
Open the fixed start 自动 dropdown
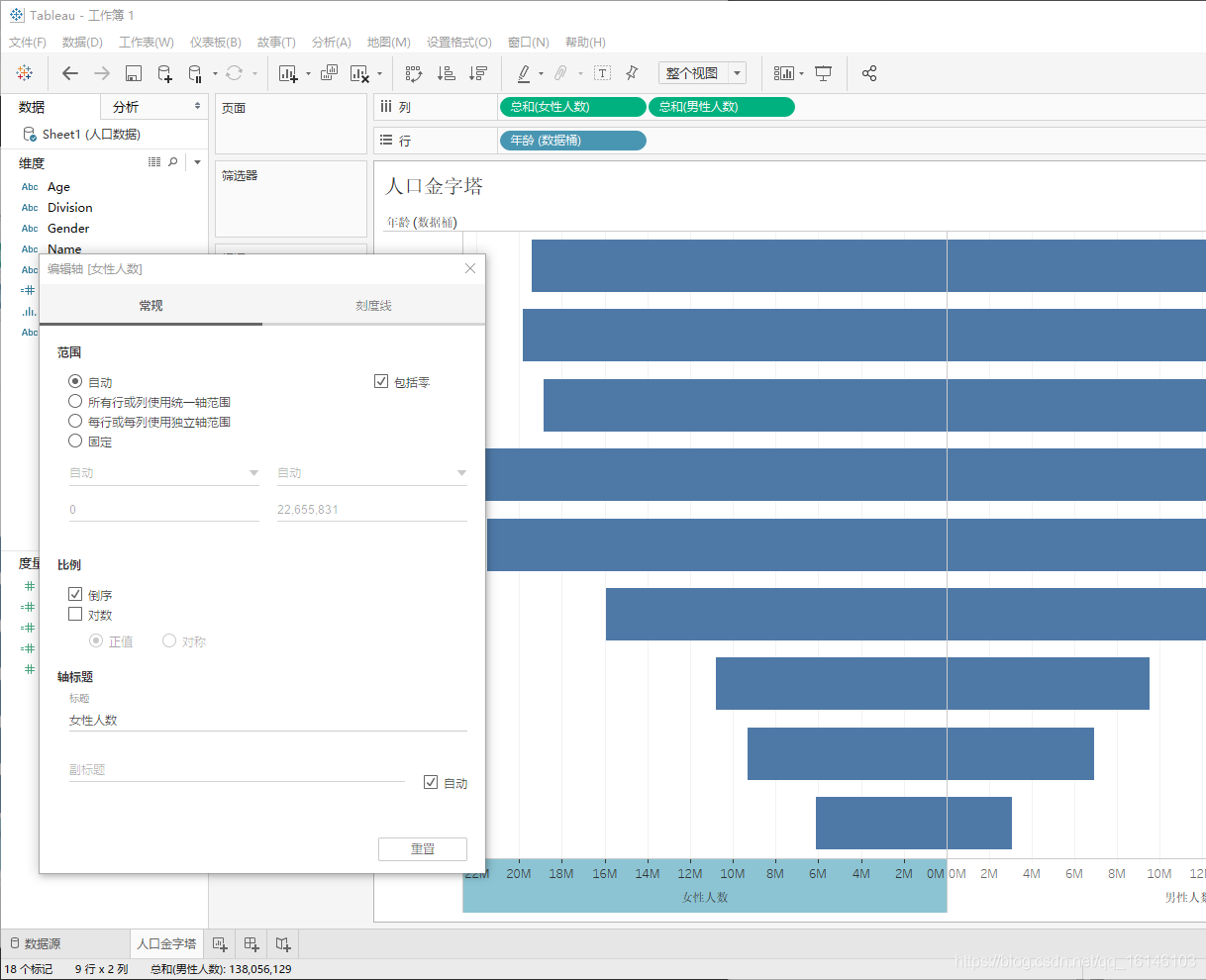click(164, 473)
